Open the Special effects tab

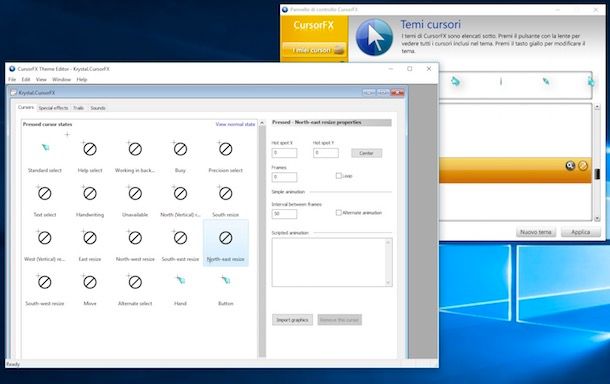(53, 108)
